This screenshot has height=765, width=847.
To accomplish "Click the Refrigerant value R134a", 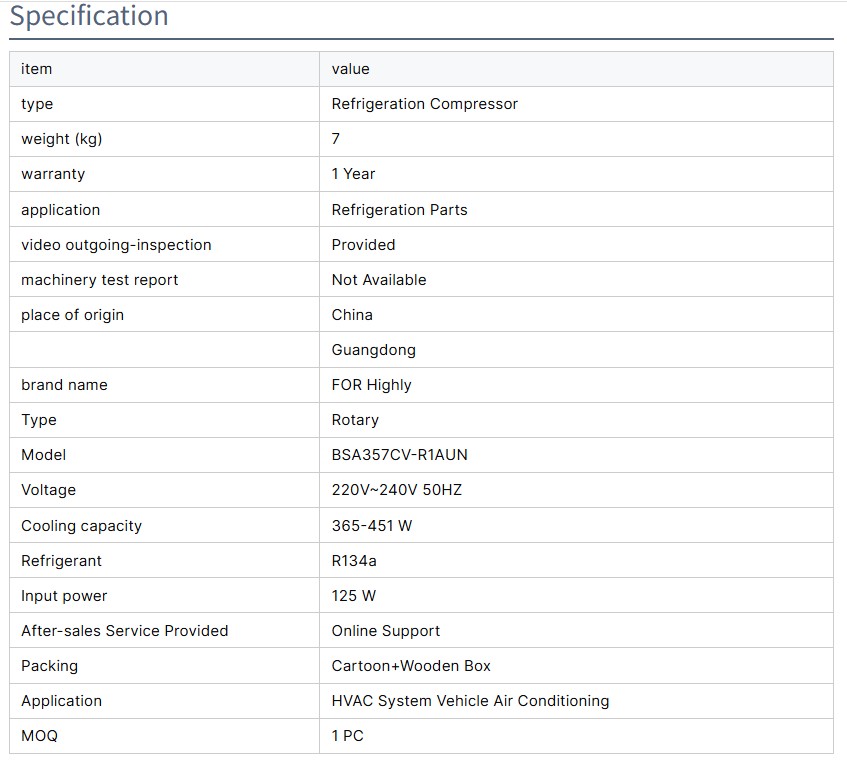I will click(x=354, y=561).
